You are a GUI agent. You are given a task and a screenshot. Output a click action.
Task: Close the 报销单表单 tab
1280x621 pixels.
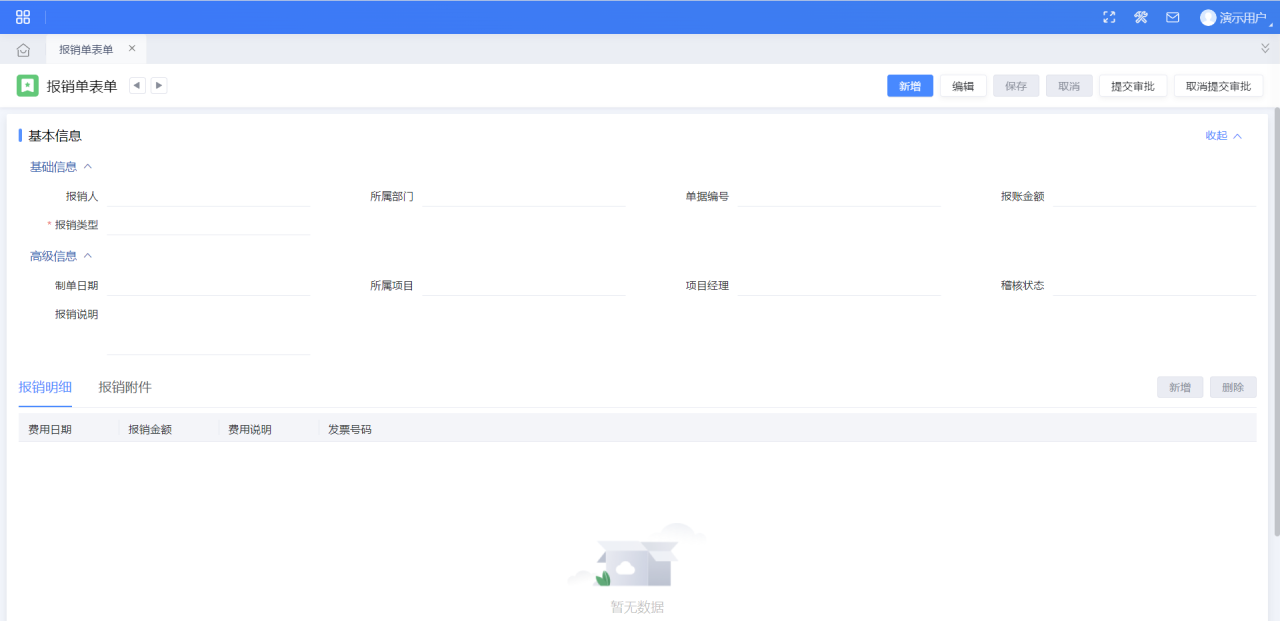pos(132,48)
